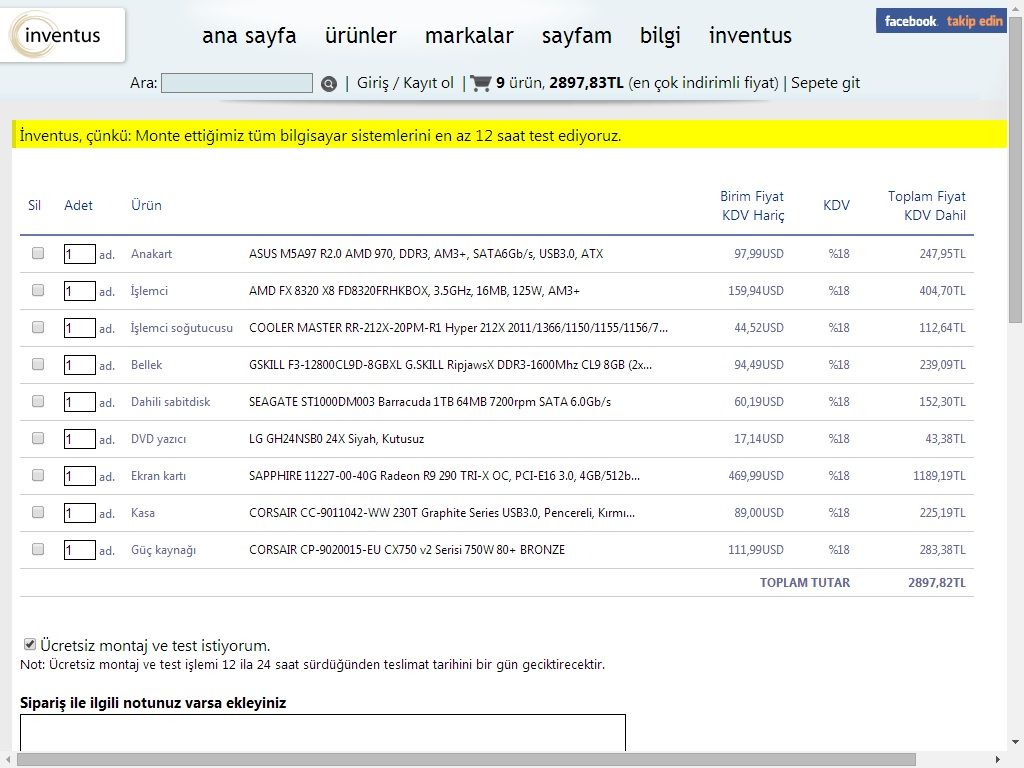This screenshot has height=768, width=1024.
Task: Check the delete box for İşlemci row
Action: [38, 290]
